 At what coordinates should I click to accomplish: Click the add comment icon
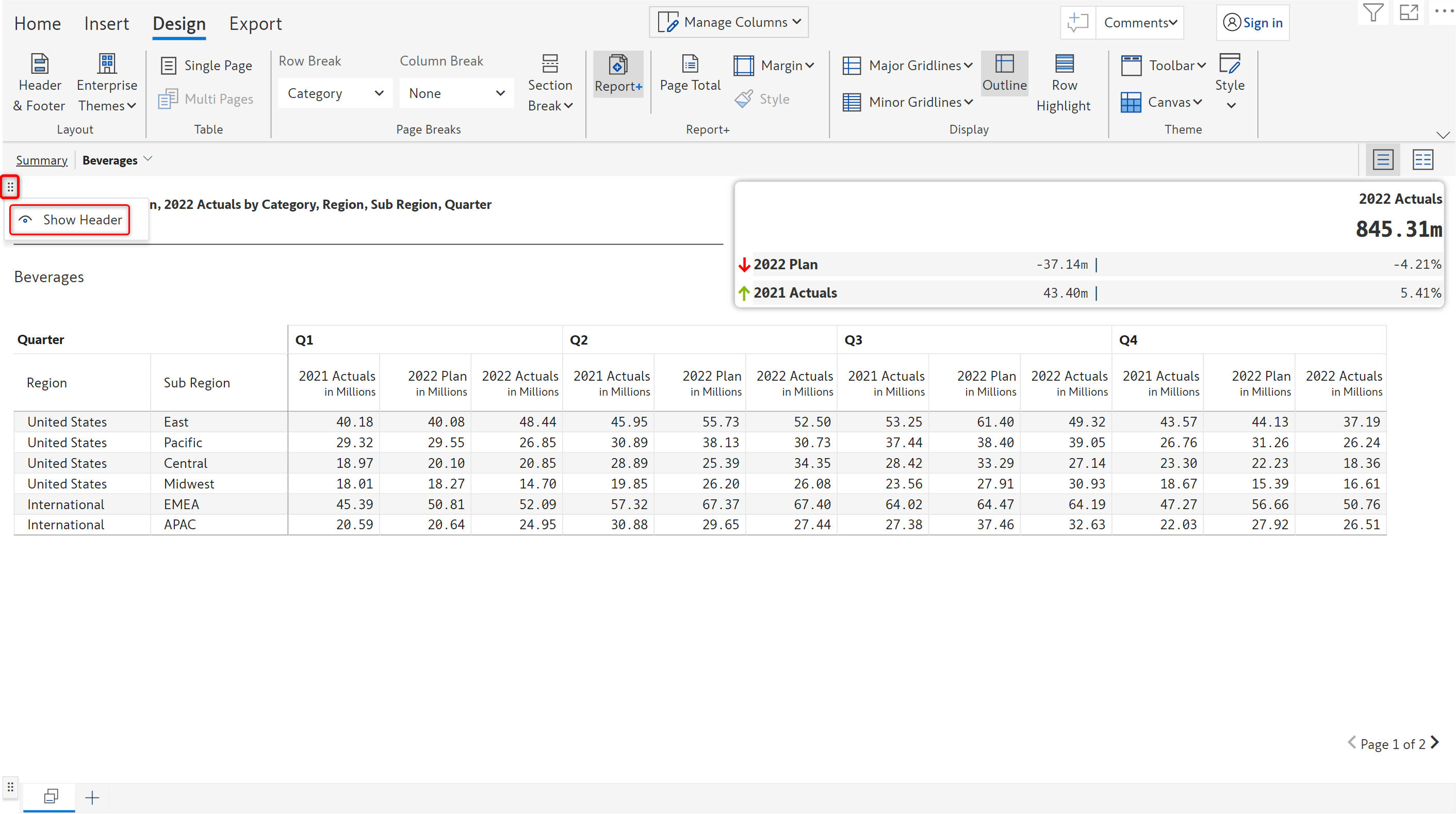tap(1077, 23)
